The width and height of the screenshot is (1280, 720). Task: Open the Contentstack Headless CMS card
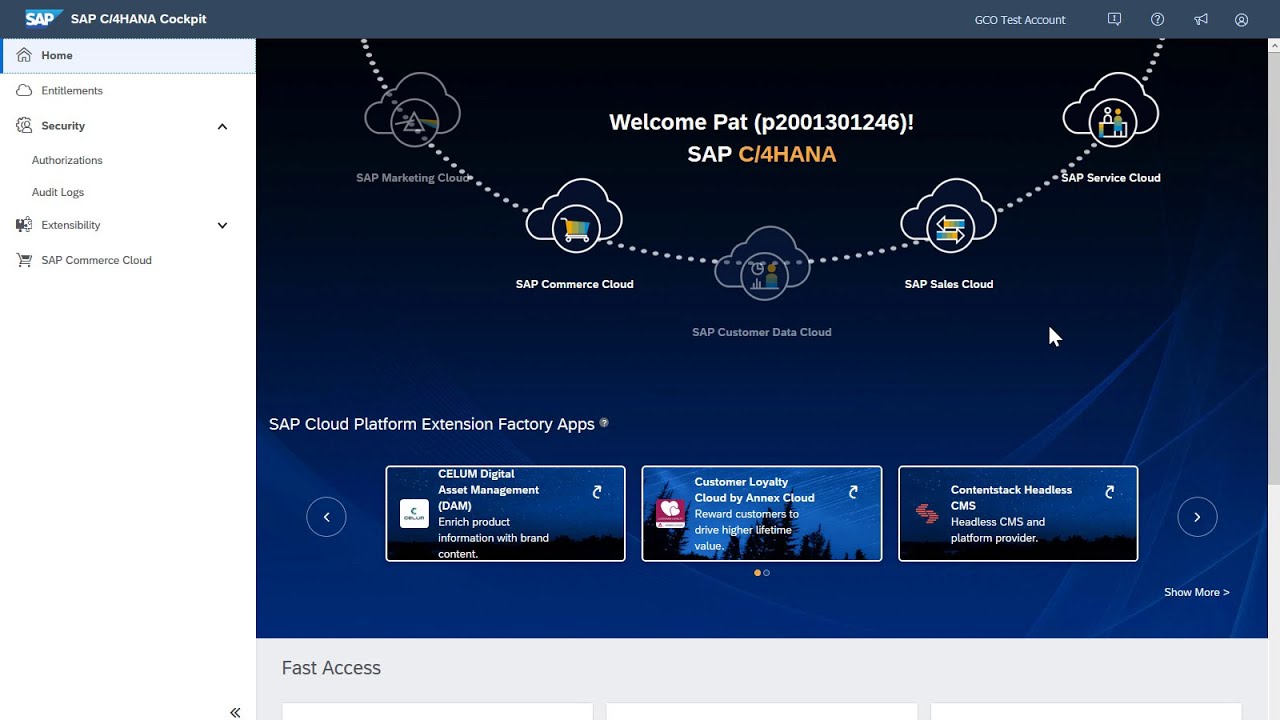coord(1018,514)
